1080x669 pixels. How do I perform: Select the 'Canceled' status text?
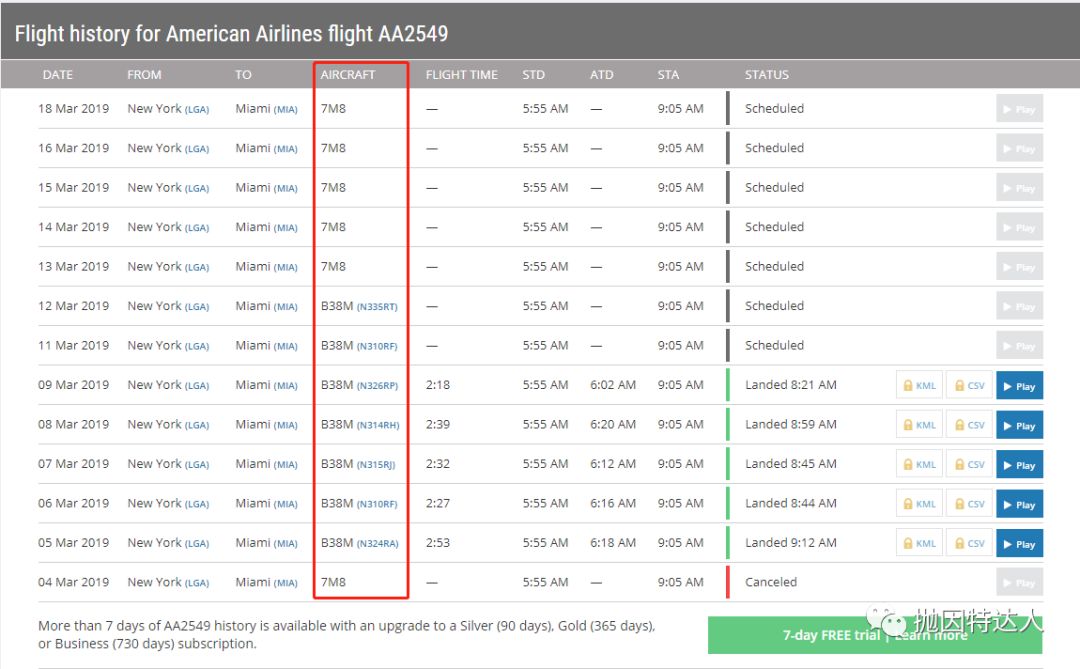click(x=771, y=582)
